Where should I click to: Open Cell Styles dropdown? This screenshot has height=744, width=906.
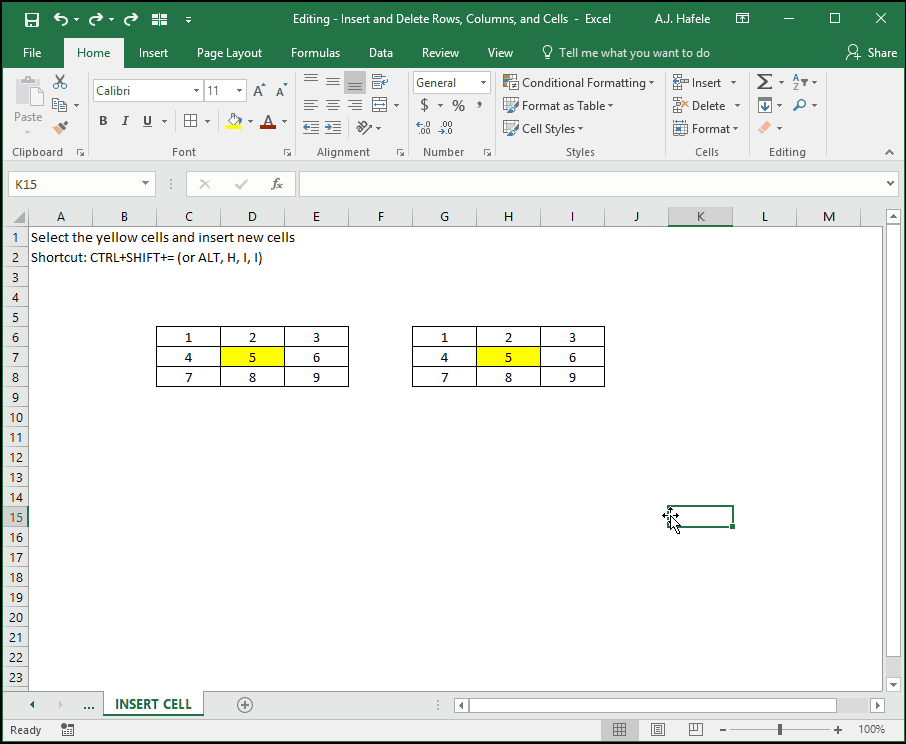click(543, 128)
